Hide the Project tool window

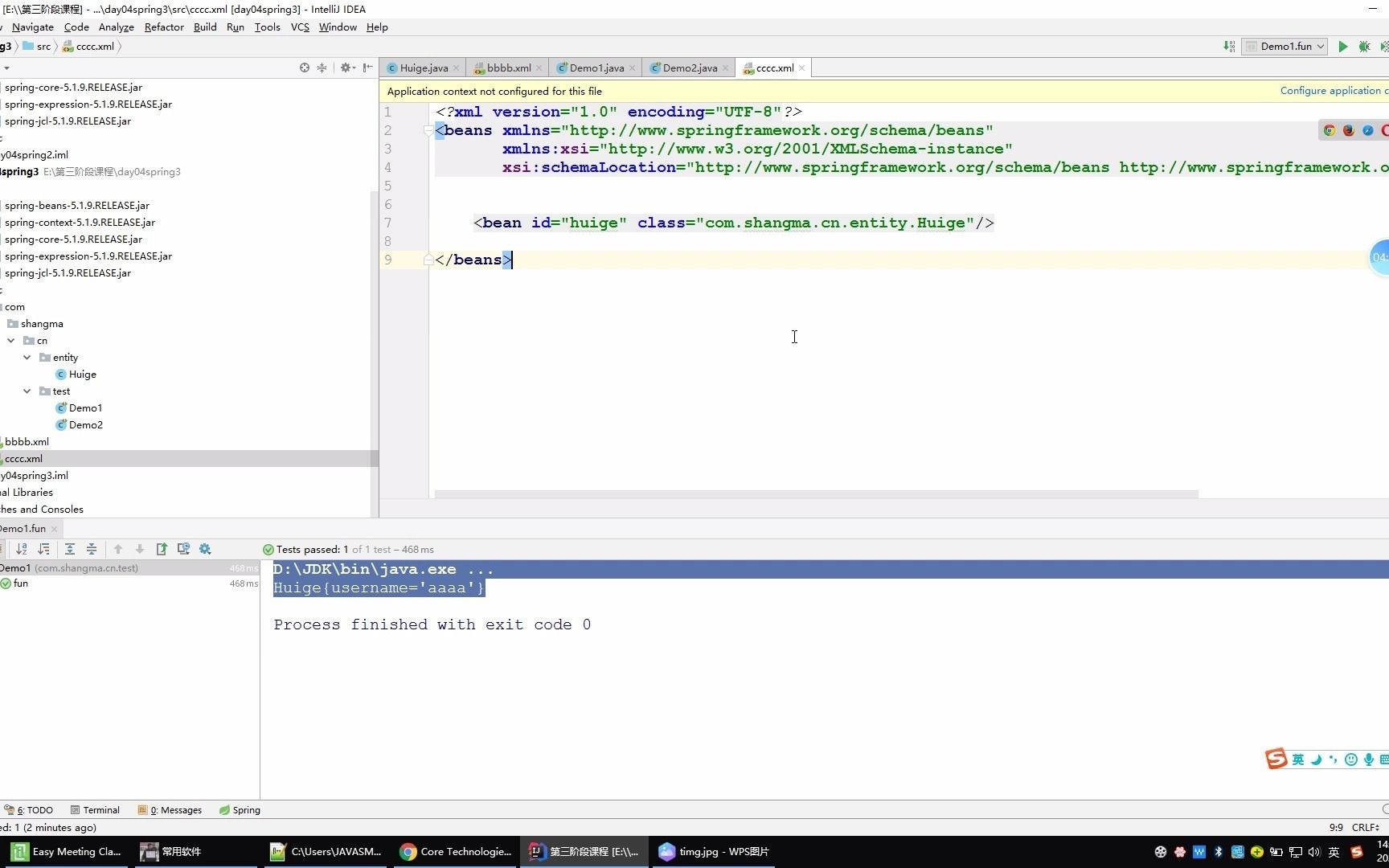coord(367,68)
